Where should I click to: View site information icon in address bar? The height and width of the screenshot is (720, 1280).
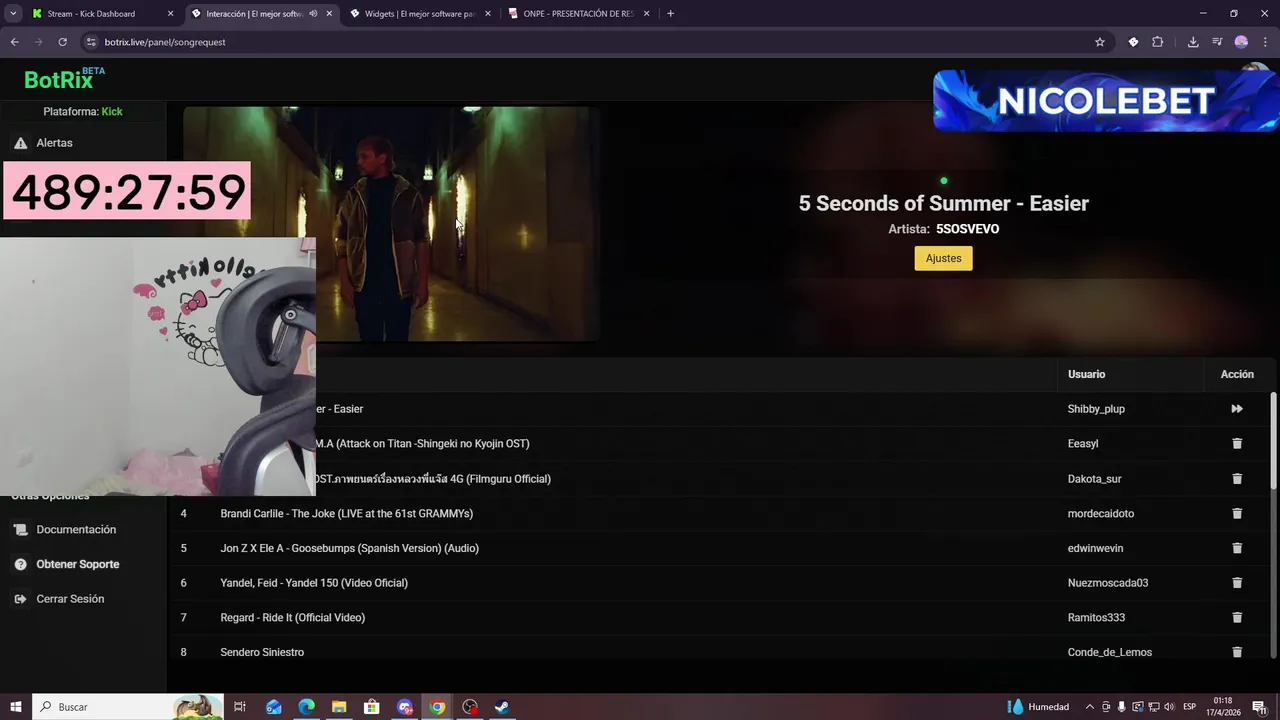(x=91, y=42)
